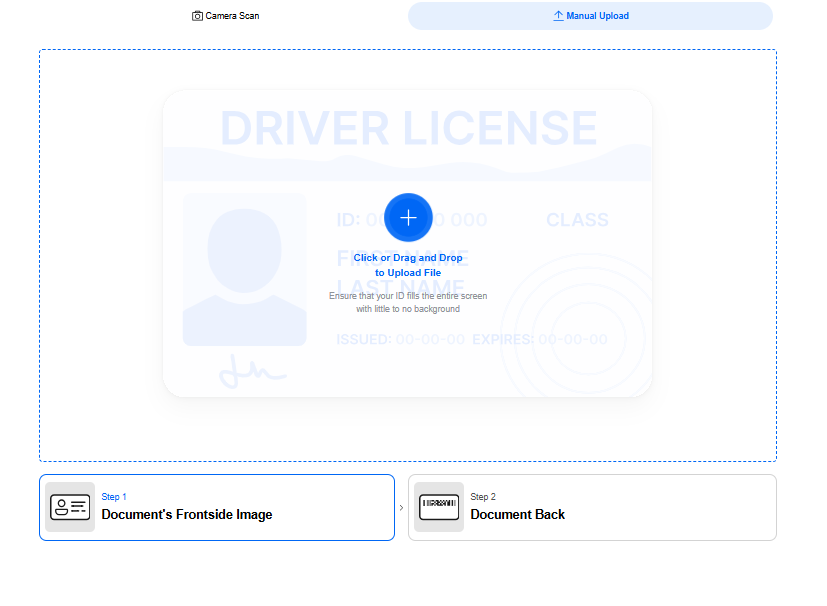This screenshot has width=827, height=606.
Task: Click the DRIVER LICENSE heading in the placeholder
Action: pyautogui.click(x=408, y=129)
